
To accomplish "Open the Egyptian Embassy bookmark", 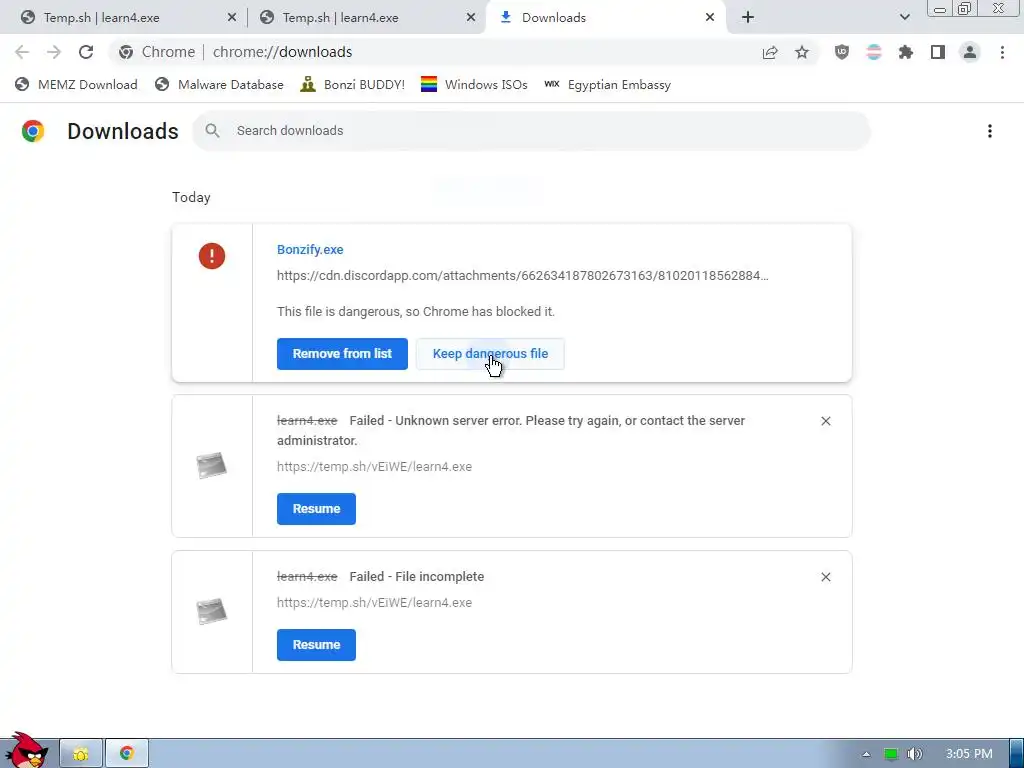I will tap(607, 85).
